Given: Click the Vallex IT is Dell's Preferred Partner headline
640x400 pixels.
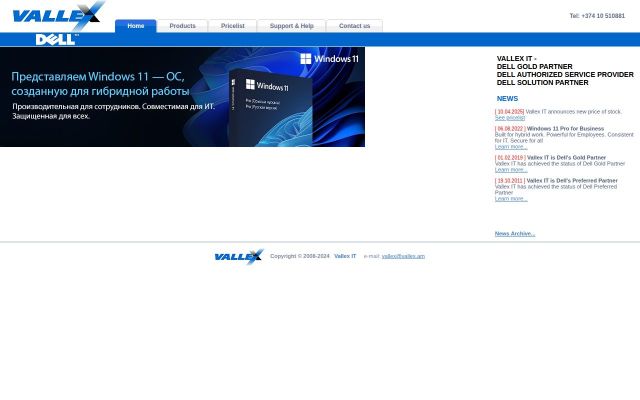Looking at the screenshot, I should pyautogui.click(x=572, y=180).
